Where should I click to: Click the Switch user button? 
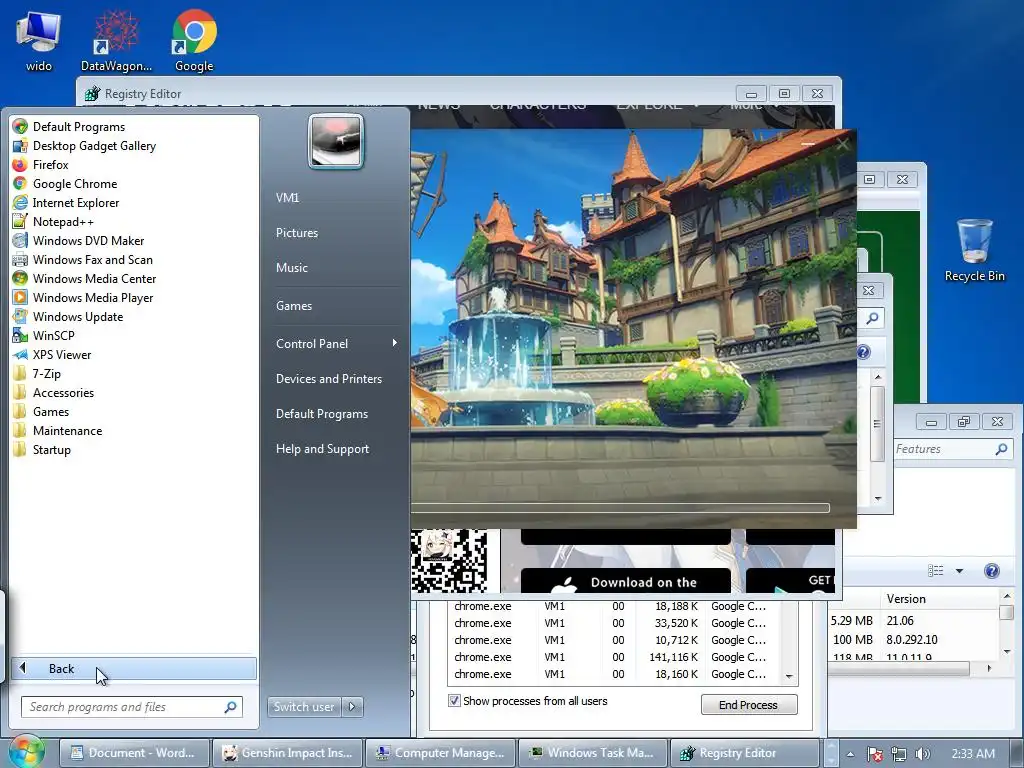304,707
